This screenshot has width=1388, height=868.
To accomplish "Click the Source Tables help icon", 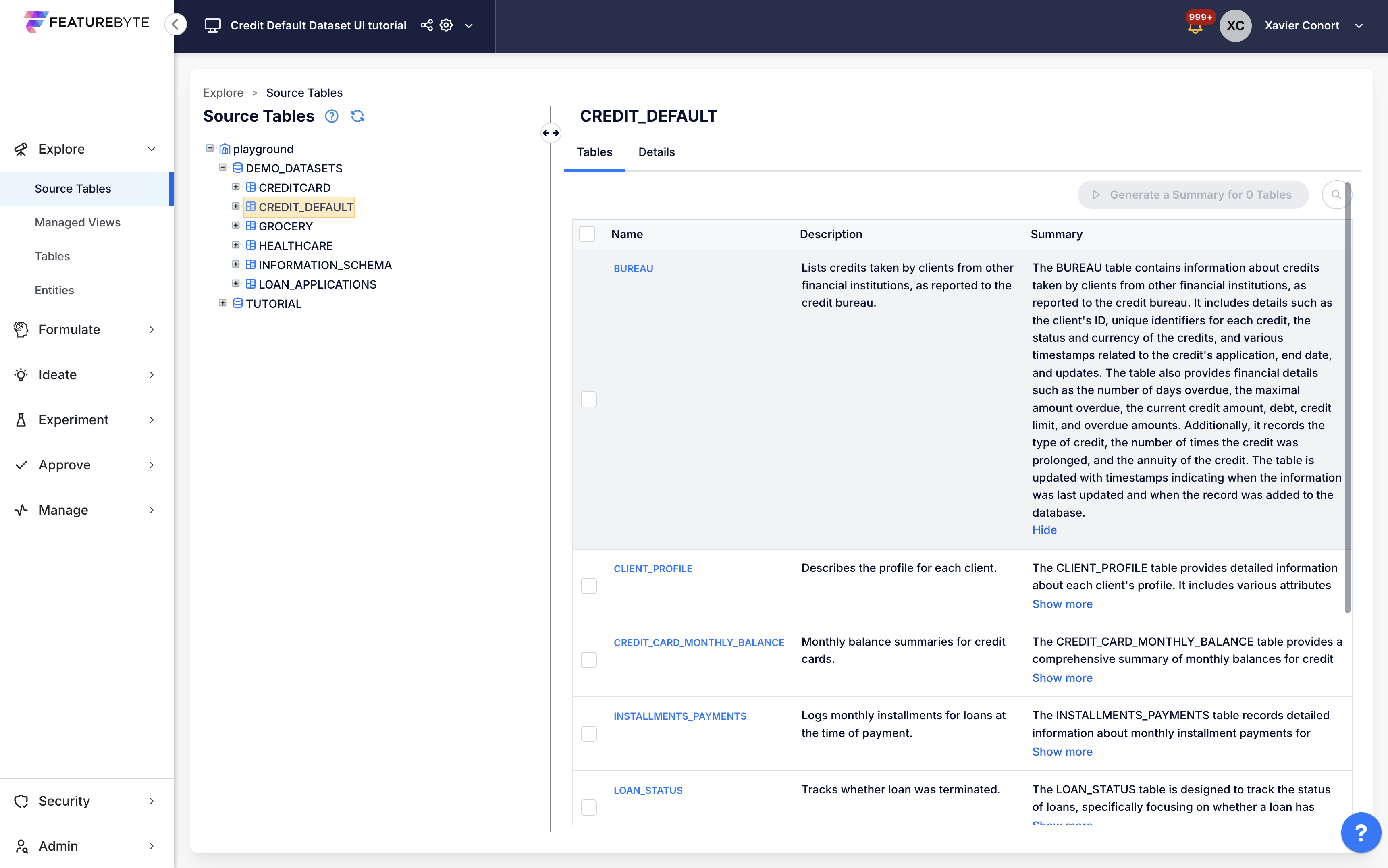I will tap(331, 116).
